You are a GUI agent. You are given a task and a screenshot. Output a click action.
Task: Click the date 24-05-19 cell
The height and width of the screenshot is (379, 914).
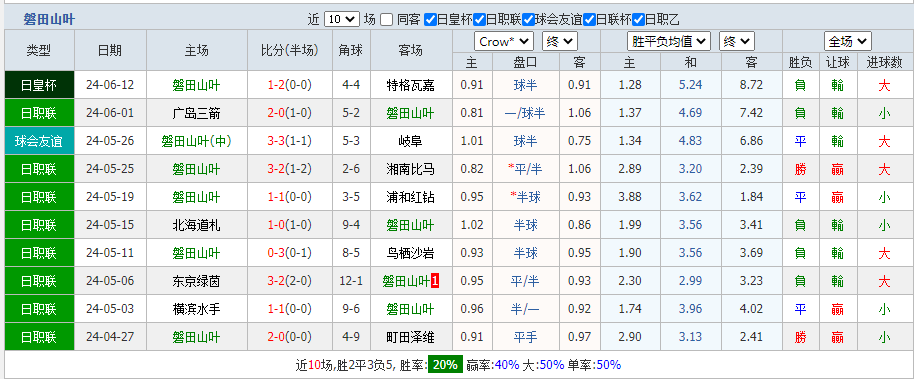(110, 198)
